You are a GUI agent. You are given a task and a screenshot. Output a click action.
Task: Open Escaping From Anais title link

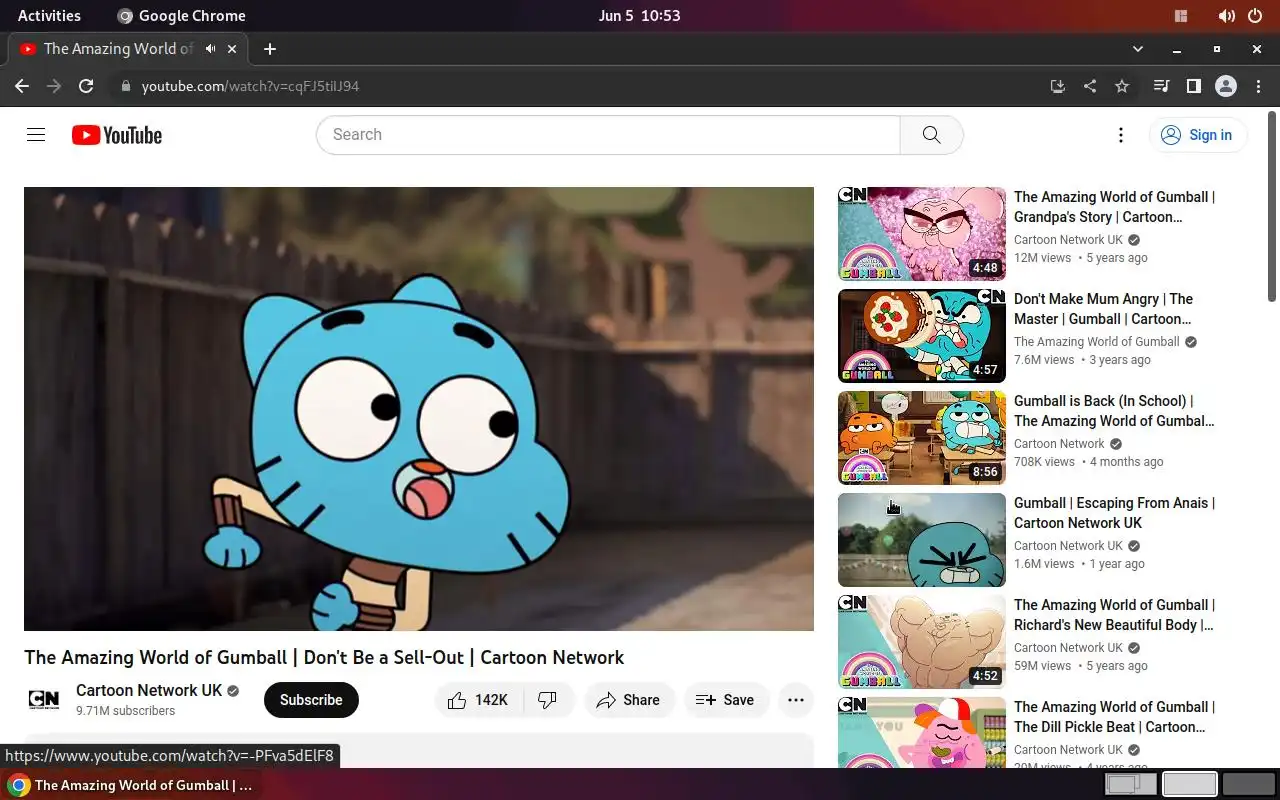[x=1114, y=513]
